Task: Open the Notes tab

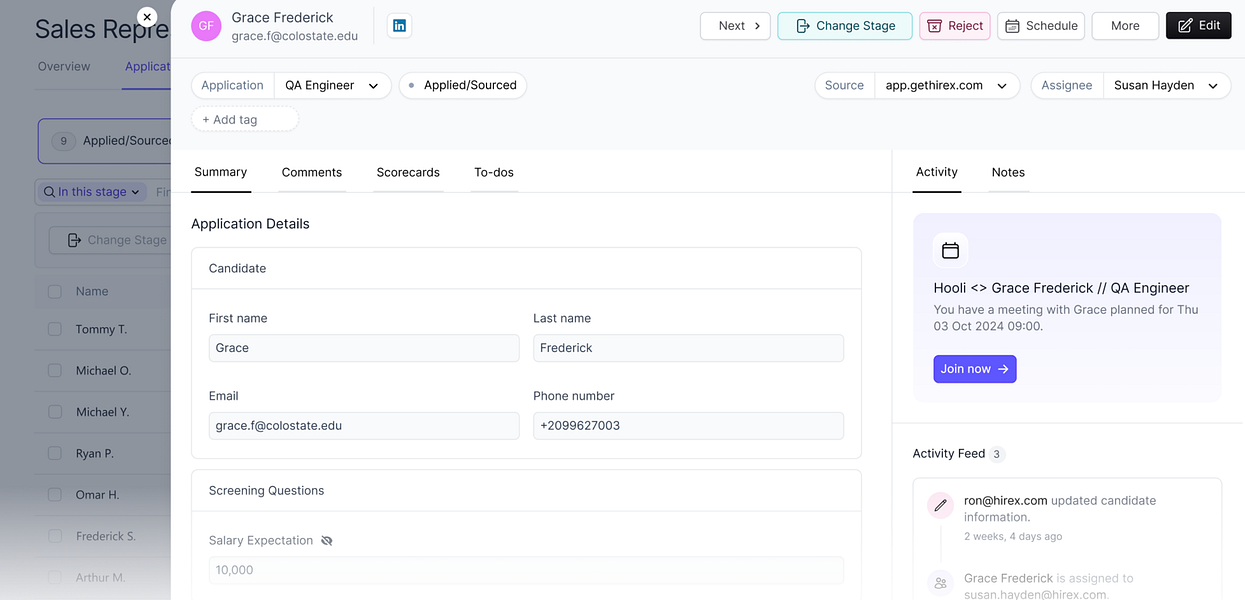Action: [1008, 172]
